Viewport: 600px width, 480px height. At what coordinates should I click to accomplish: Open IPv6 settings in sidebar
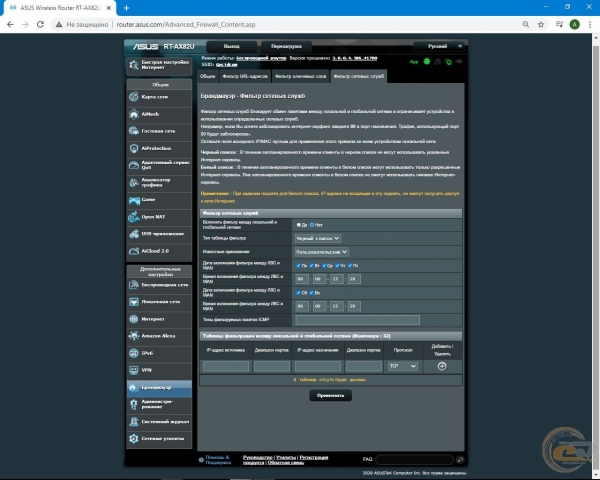[x=159, y=353]
